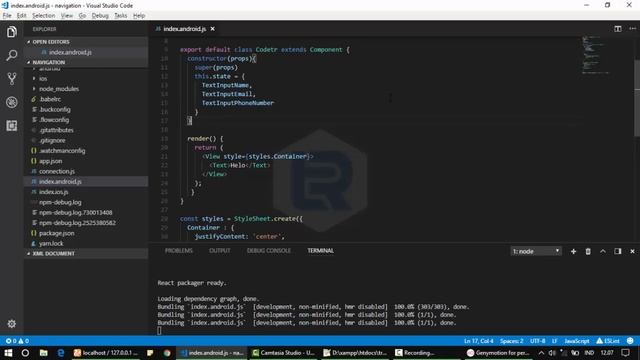Image resolution: width=640 pixels, height=360 pixels.
Task: Open the Edit menu
Action: click(x=22, y=16)
